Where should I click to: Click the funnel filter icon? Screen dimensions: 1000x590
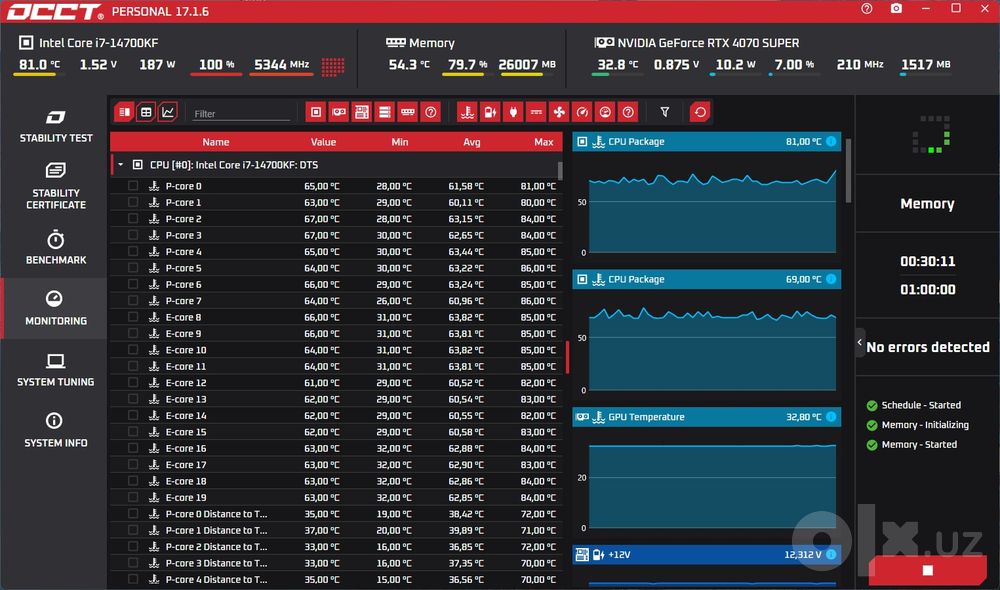665,112
